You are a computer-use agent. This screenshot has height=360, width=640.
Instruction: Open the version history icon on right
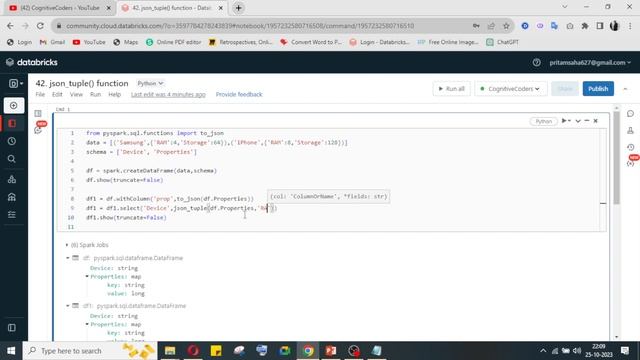pyautogui.click(x=630, y=147)
